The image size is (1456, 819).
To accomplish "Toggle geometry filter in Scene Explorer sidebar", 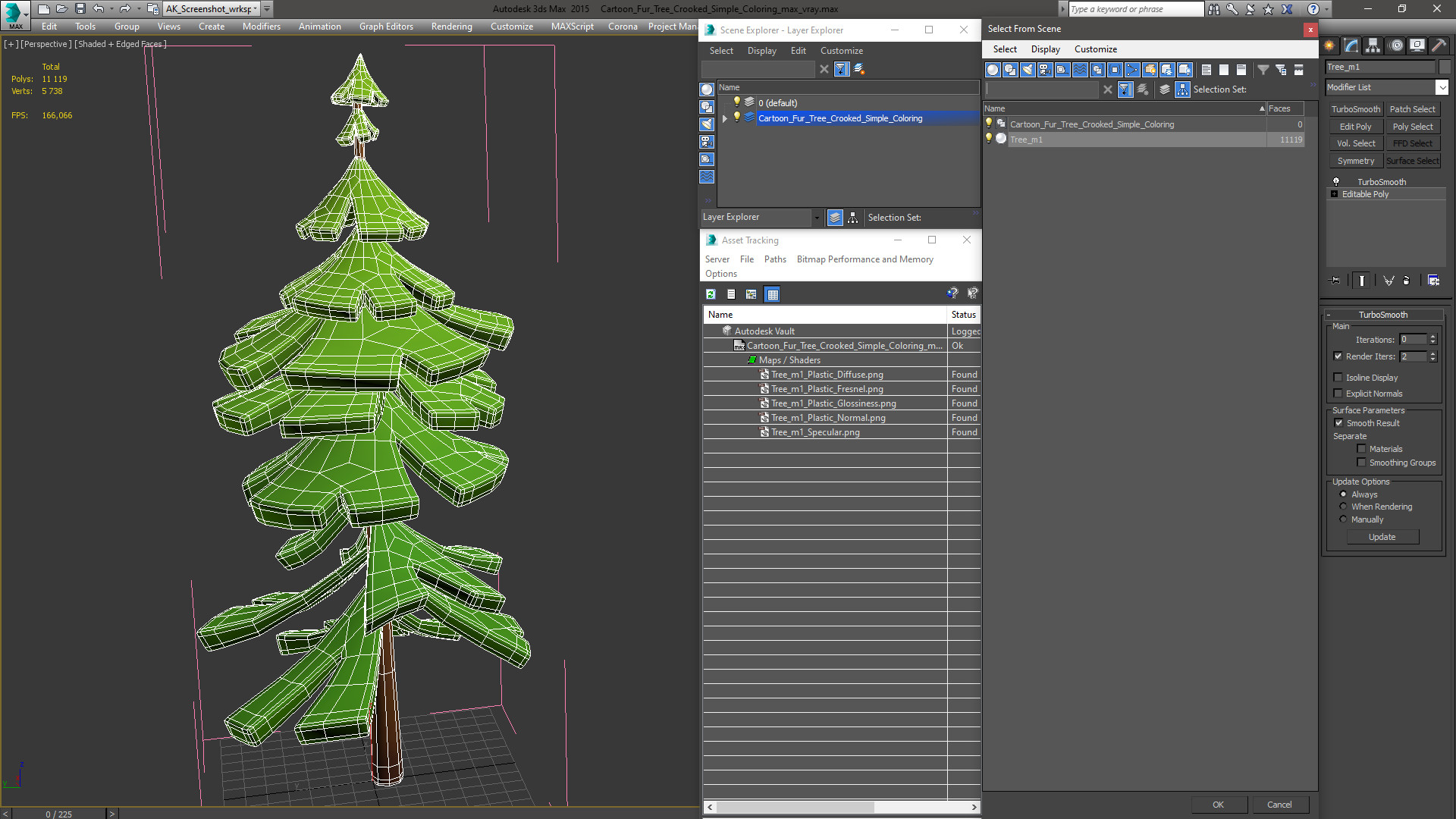I will click(707, 89).
